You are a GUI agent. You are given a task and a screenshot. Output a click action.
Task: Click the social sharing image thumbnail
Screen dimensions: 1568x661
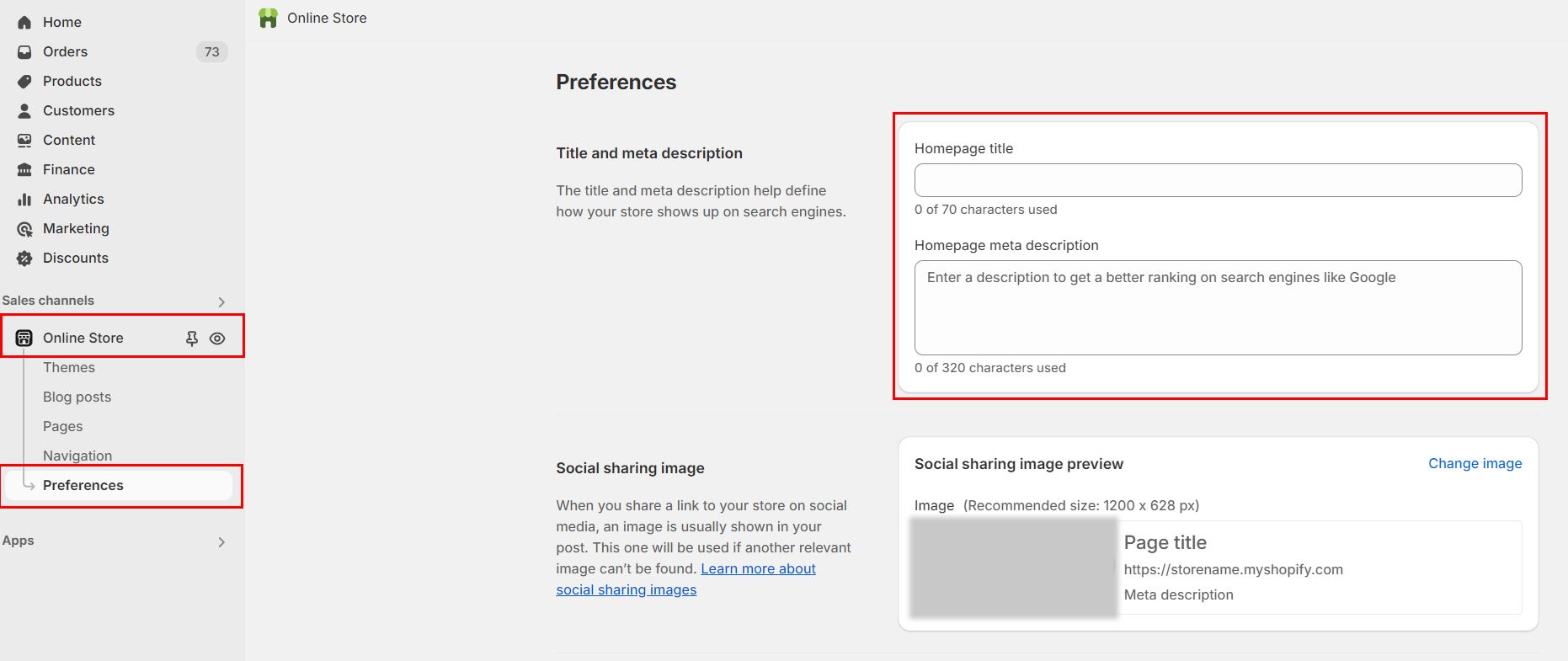[1013, 568]
